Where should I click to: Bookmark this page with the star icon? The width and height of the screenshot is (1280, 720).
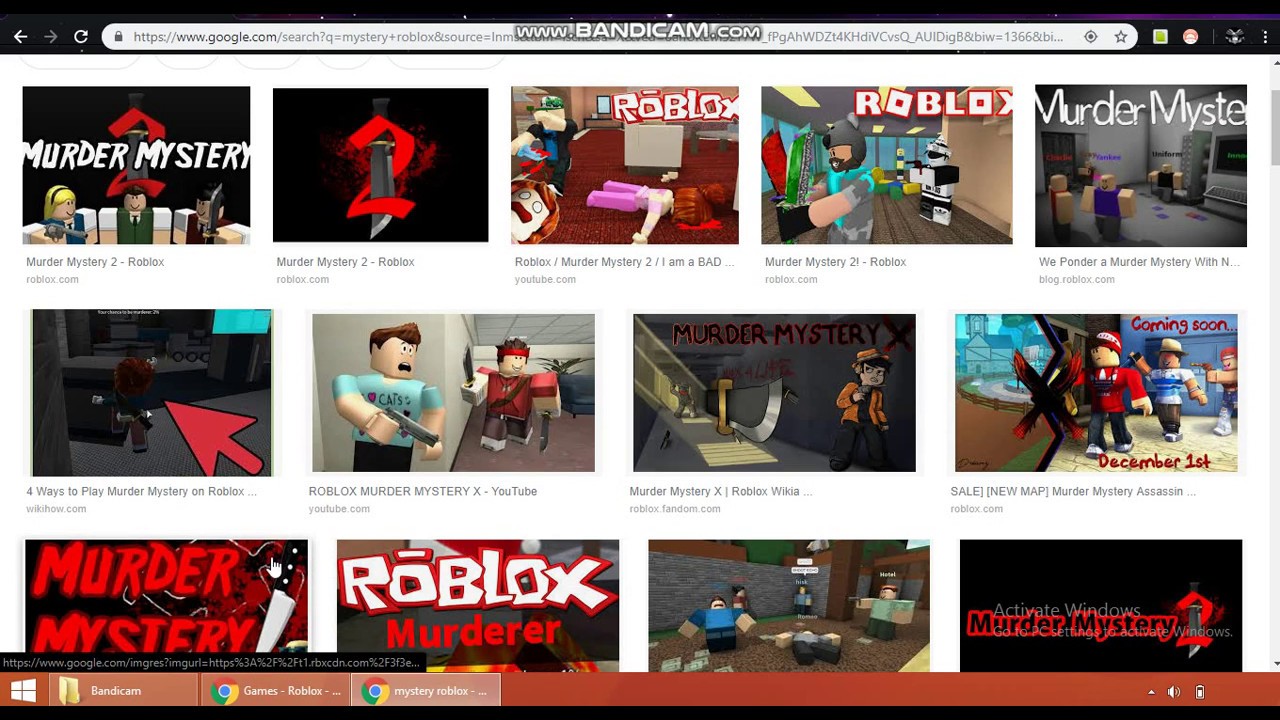(1121, 37)
